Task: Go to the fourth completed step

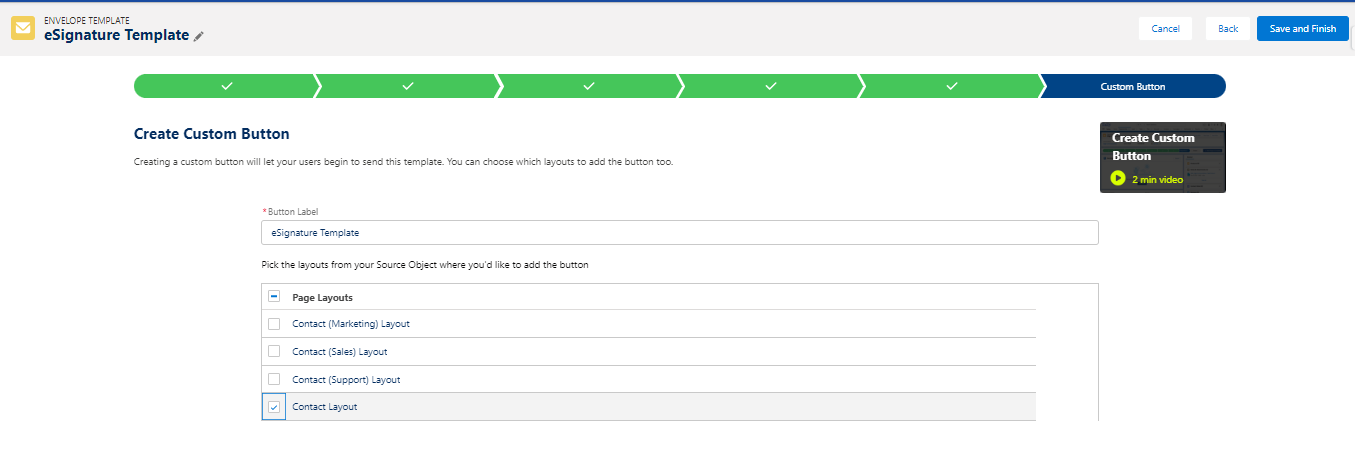Action: (769, 86)
